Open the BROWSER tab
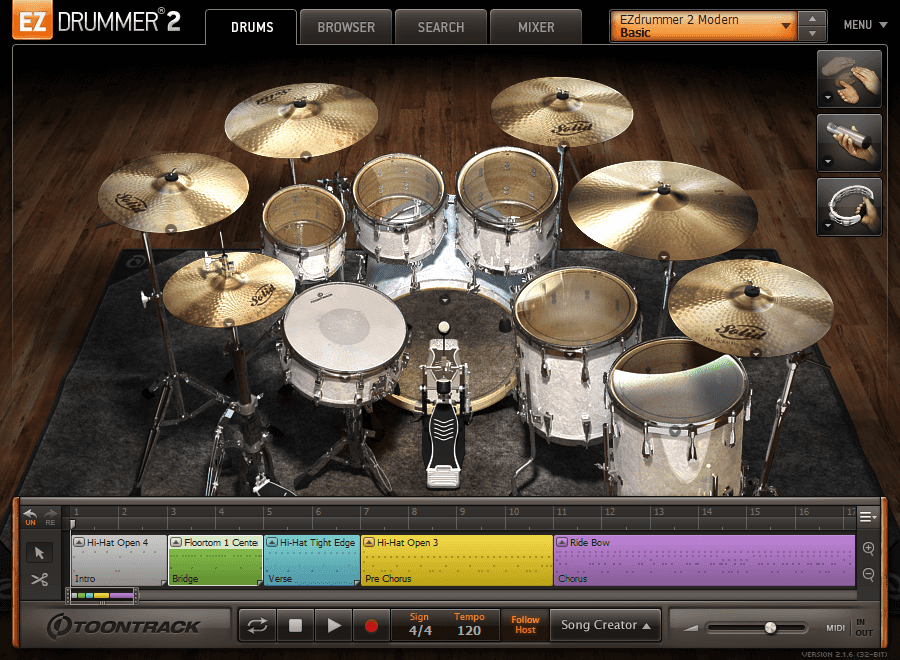The height and width of the screenshot is (660, 900). tap(346, 27)
